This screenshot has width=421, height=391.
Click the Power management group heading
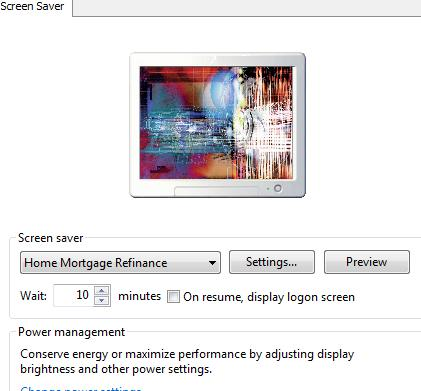click(x=72, y=332)
